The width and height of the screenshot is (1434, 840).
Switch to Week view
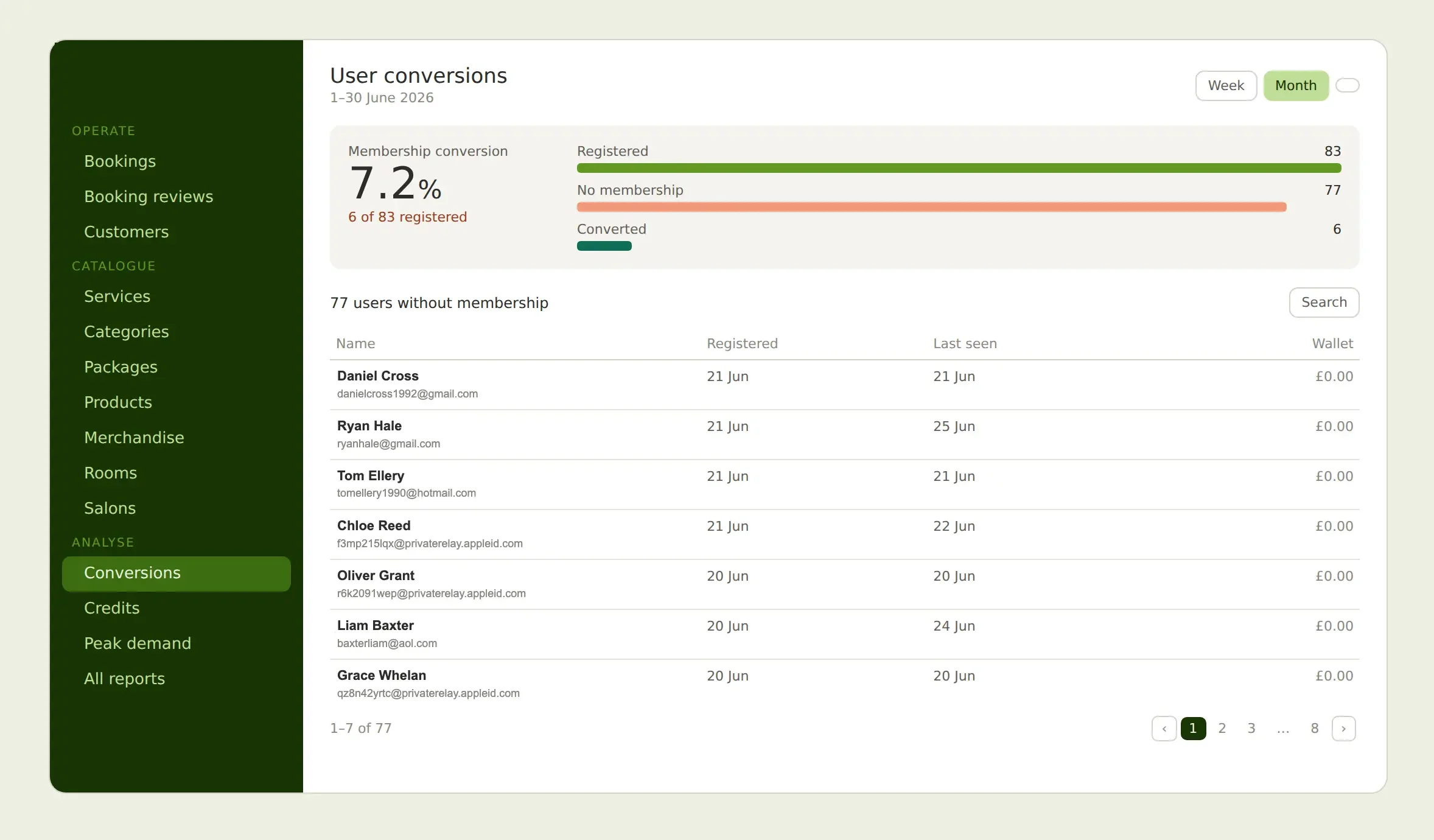pos(1226,86)
